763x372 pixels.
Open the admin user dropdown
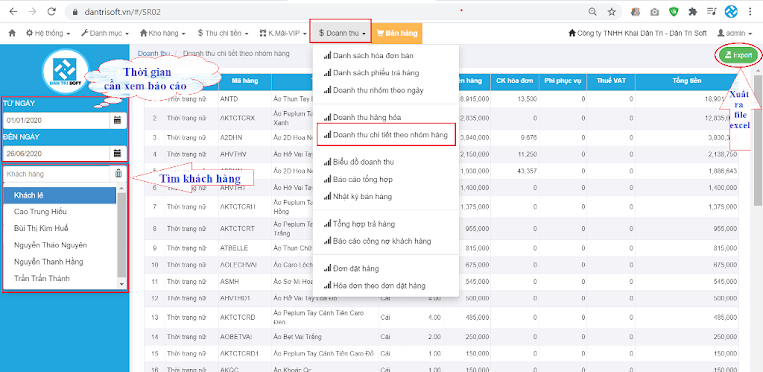tap(735, 33)
